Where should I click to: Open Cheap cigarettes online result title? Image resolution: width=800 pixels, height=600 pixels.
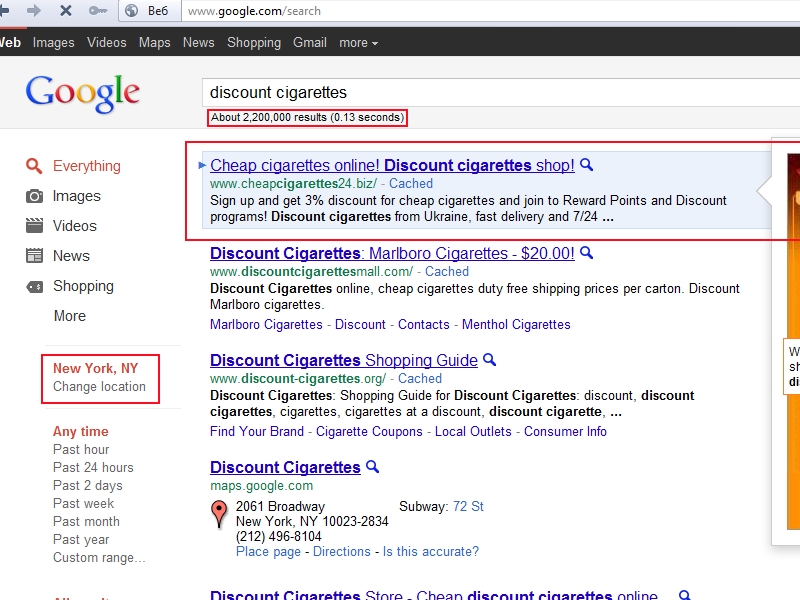click(392, 165)
